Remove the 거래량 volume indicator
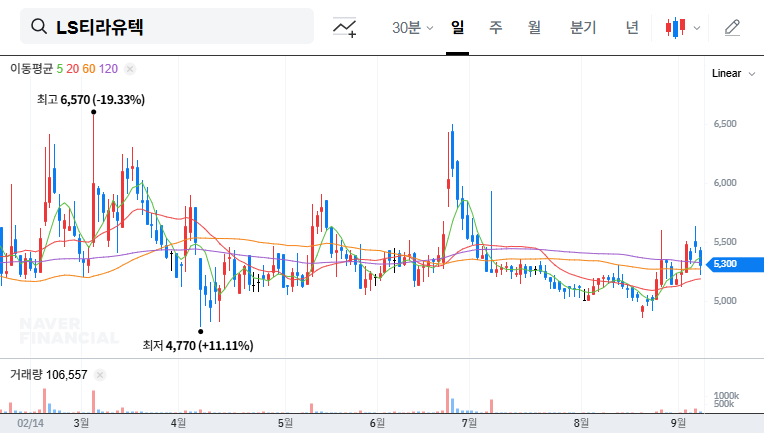 tap(100, 375)
